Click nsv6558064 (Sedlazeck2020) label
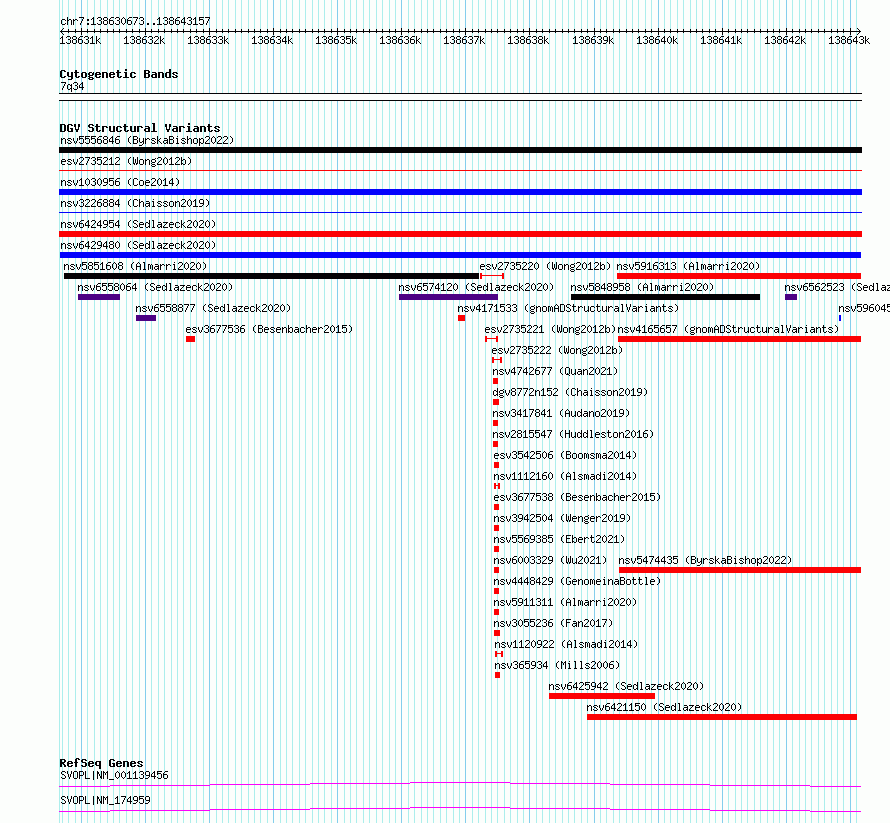 pos(155,287)
